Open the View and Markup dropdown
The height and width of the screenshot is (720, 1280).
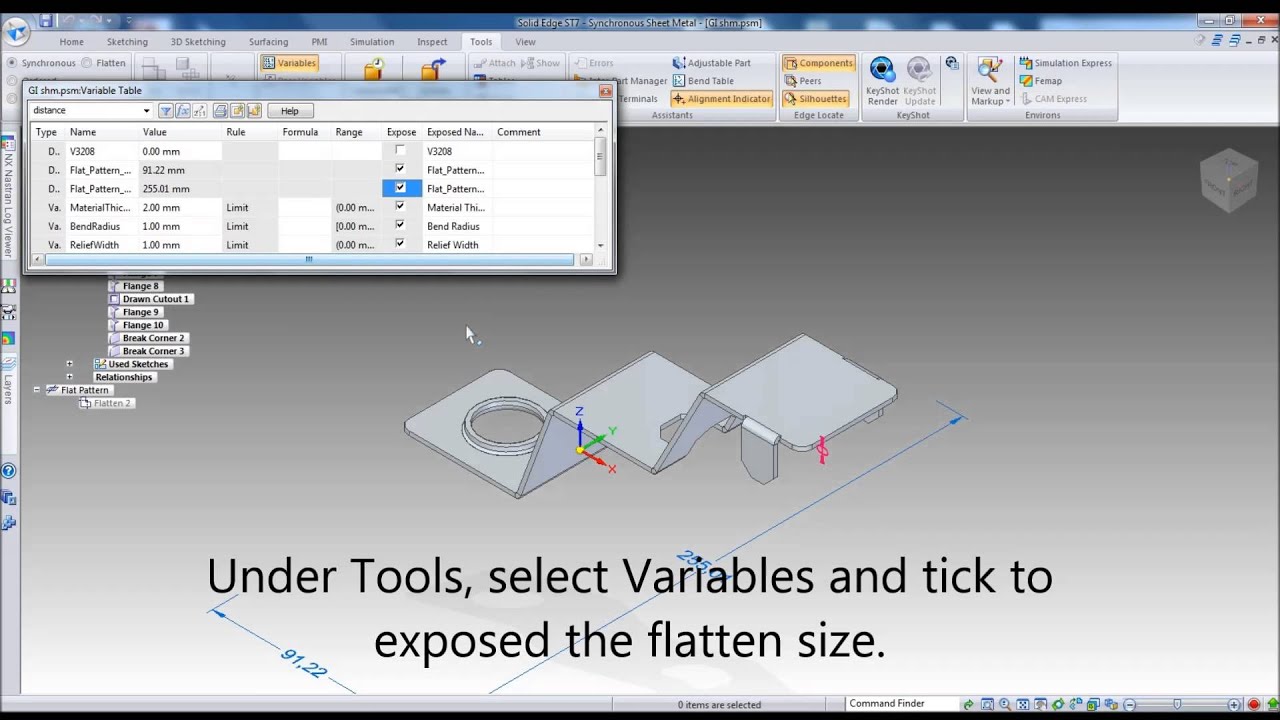990,82
